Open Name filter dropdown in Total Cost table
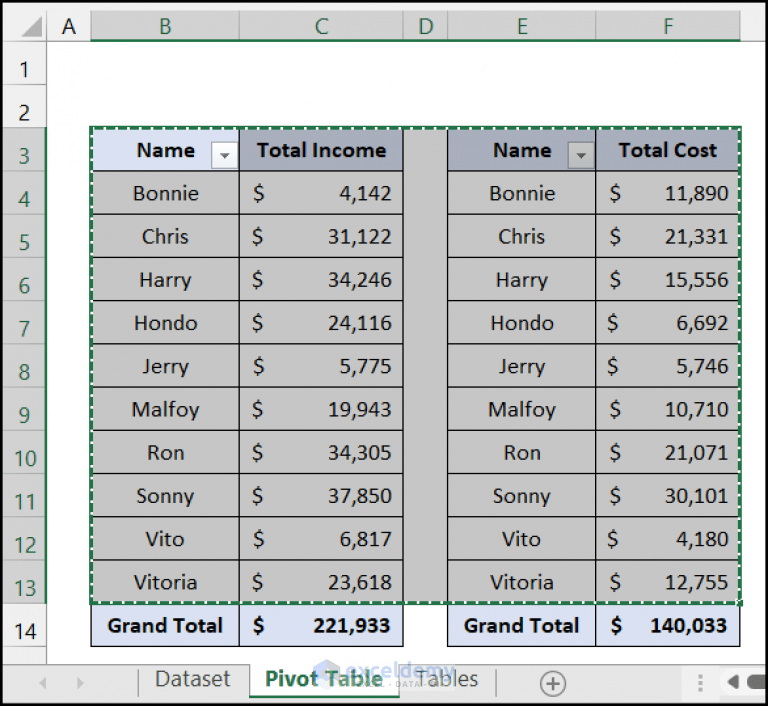Image resolution: width=768 pixels, height=706 pixels. pyautogui.click(x=581, y=155)
